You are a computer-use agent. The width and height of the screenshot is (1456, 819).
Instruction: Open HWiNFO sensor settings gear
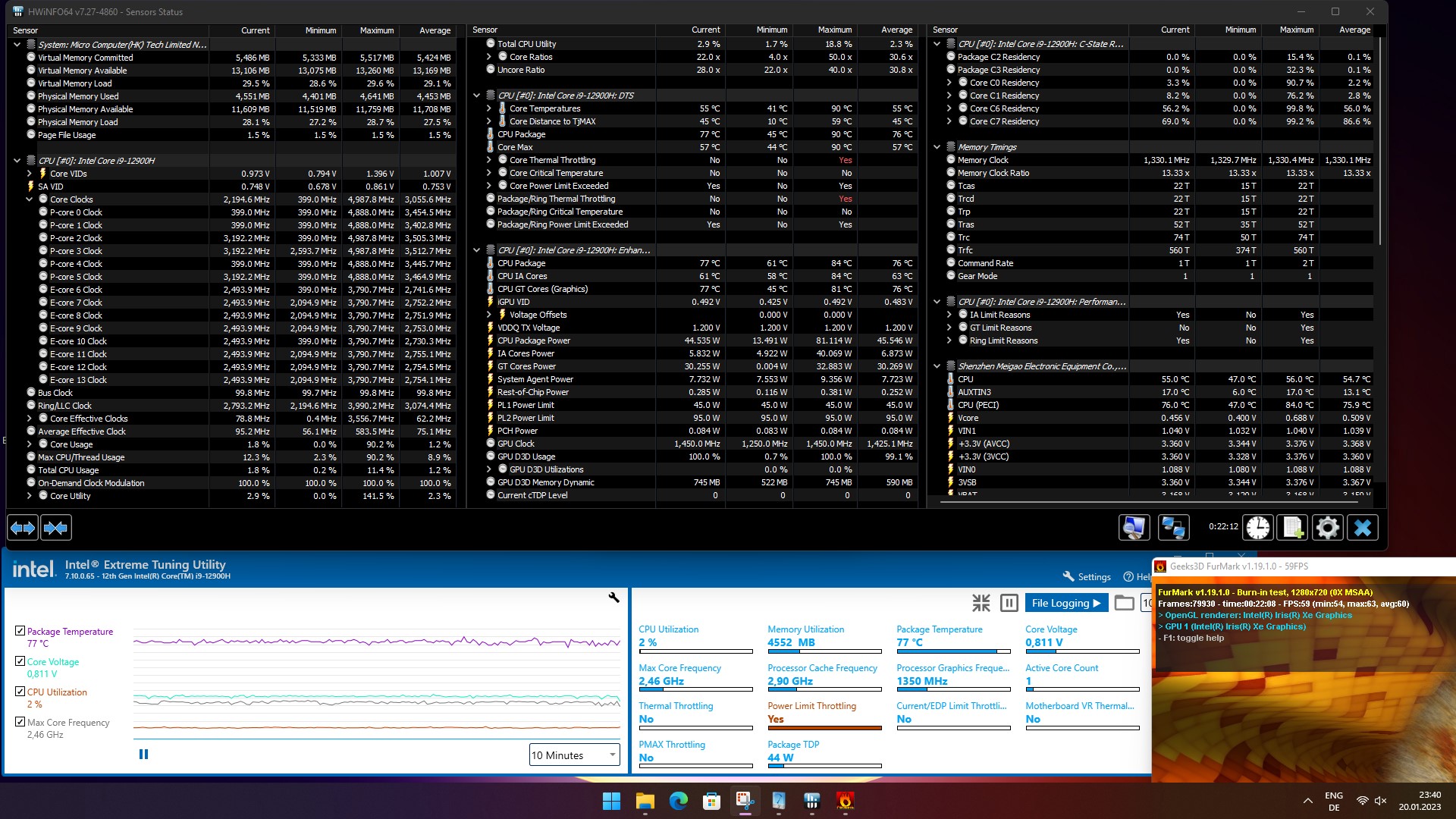point(1328,528)
